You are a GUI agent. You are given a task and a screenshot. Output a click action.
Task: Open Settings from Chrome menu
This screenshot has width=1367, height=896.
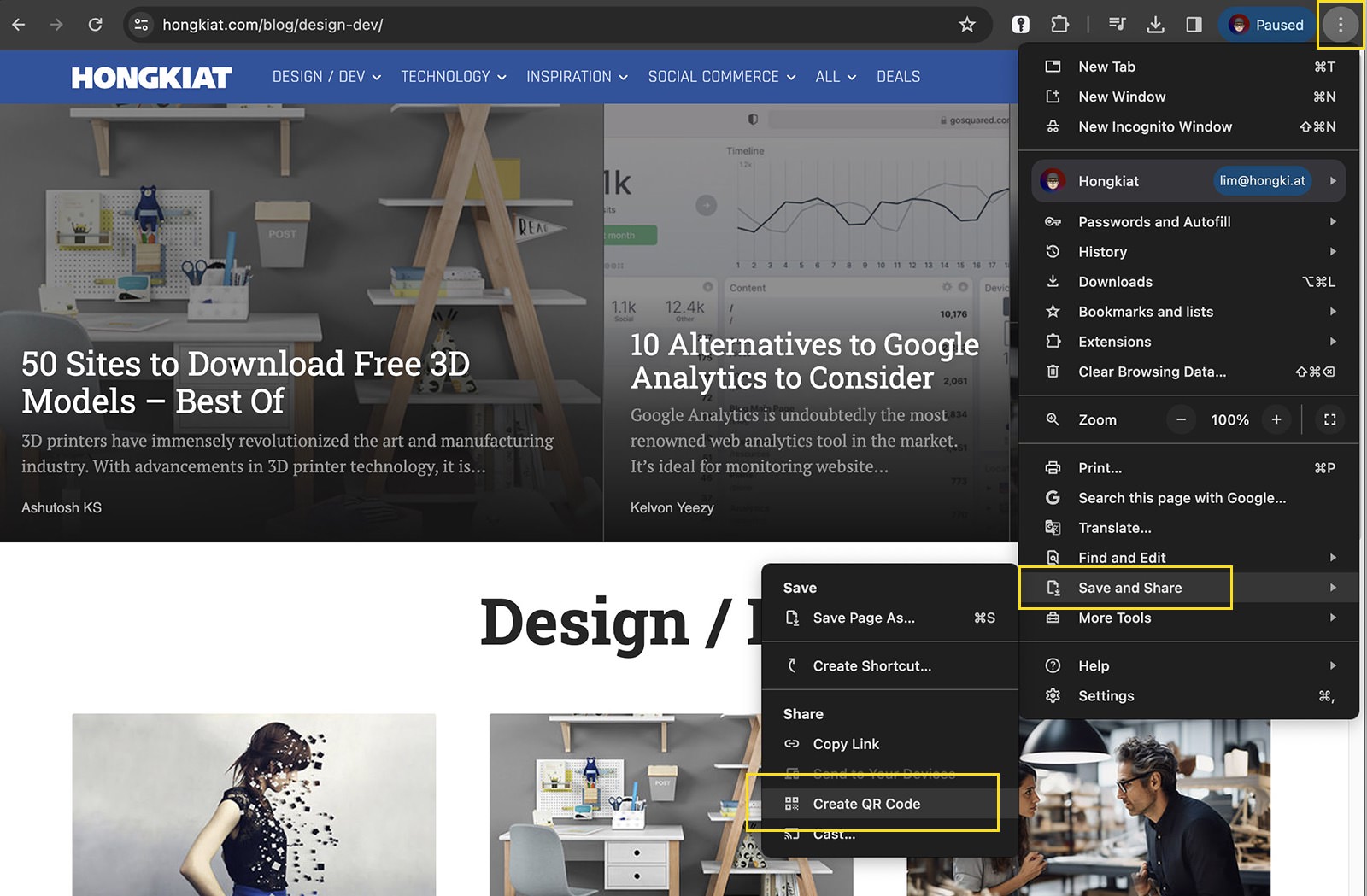[1188, 696]
